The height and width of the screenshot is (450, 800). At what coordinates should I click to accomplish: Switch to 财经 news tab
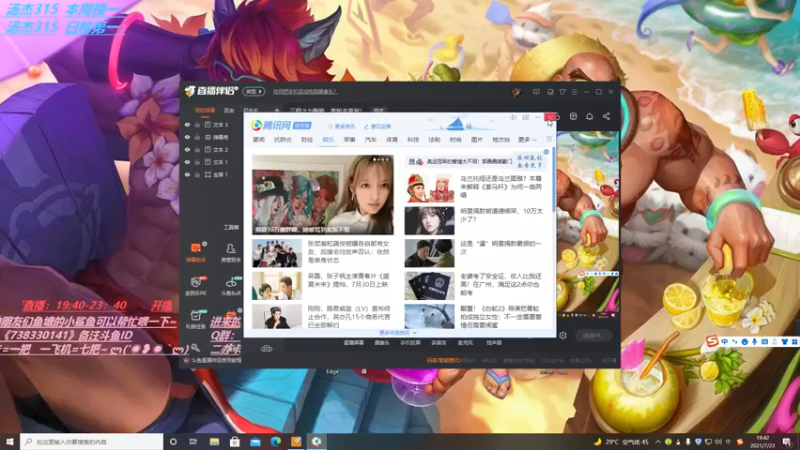[307, 139]
